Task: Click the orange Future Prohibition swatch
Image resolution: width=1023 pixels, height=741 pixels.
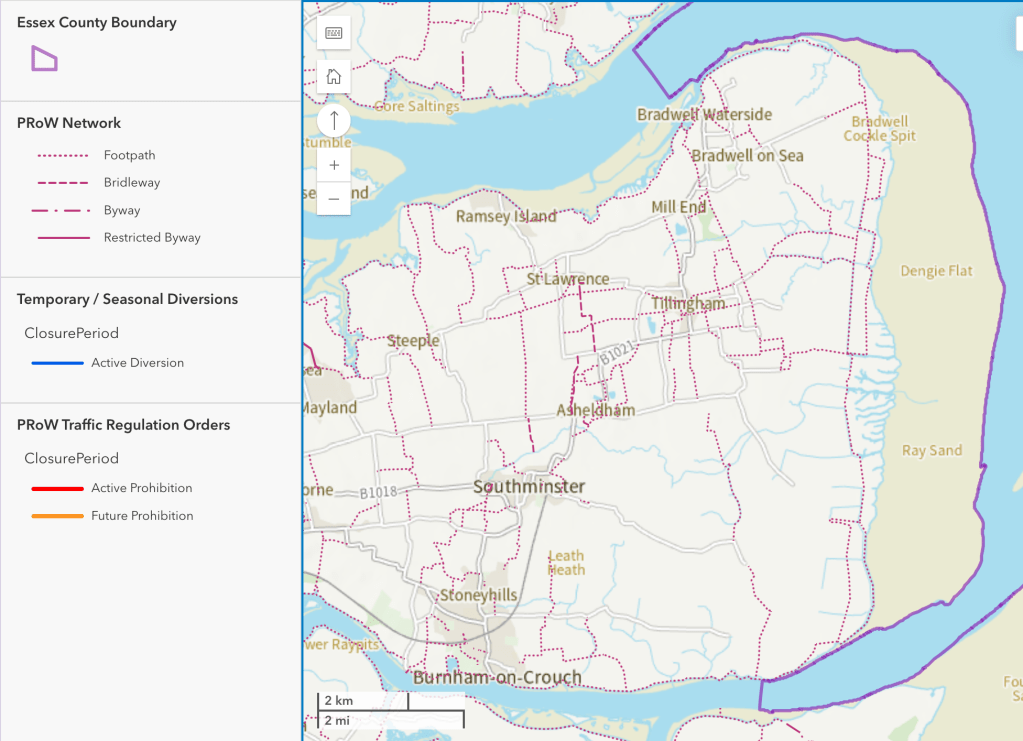Action: pos(57,516)
